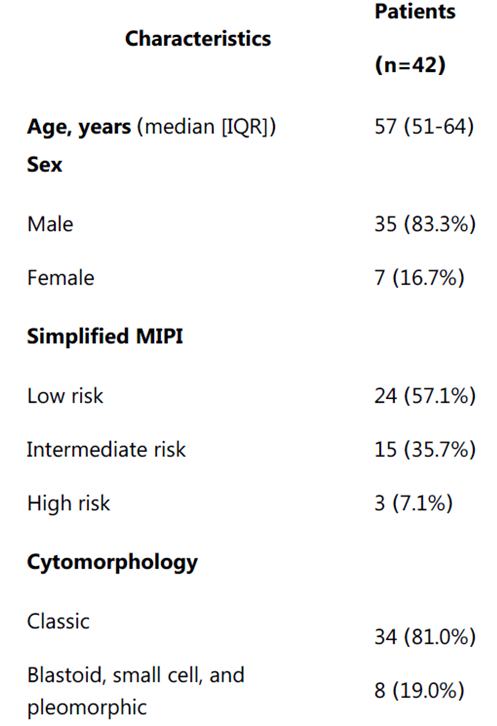Select the 15 (35.7%) value
The image size is (497, 726).
click(425, 450)
